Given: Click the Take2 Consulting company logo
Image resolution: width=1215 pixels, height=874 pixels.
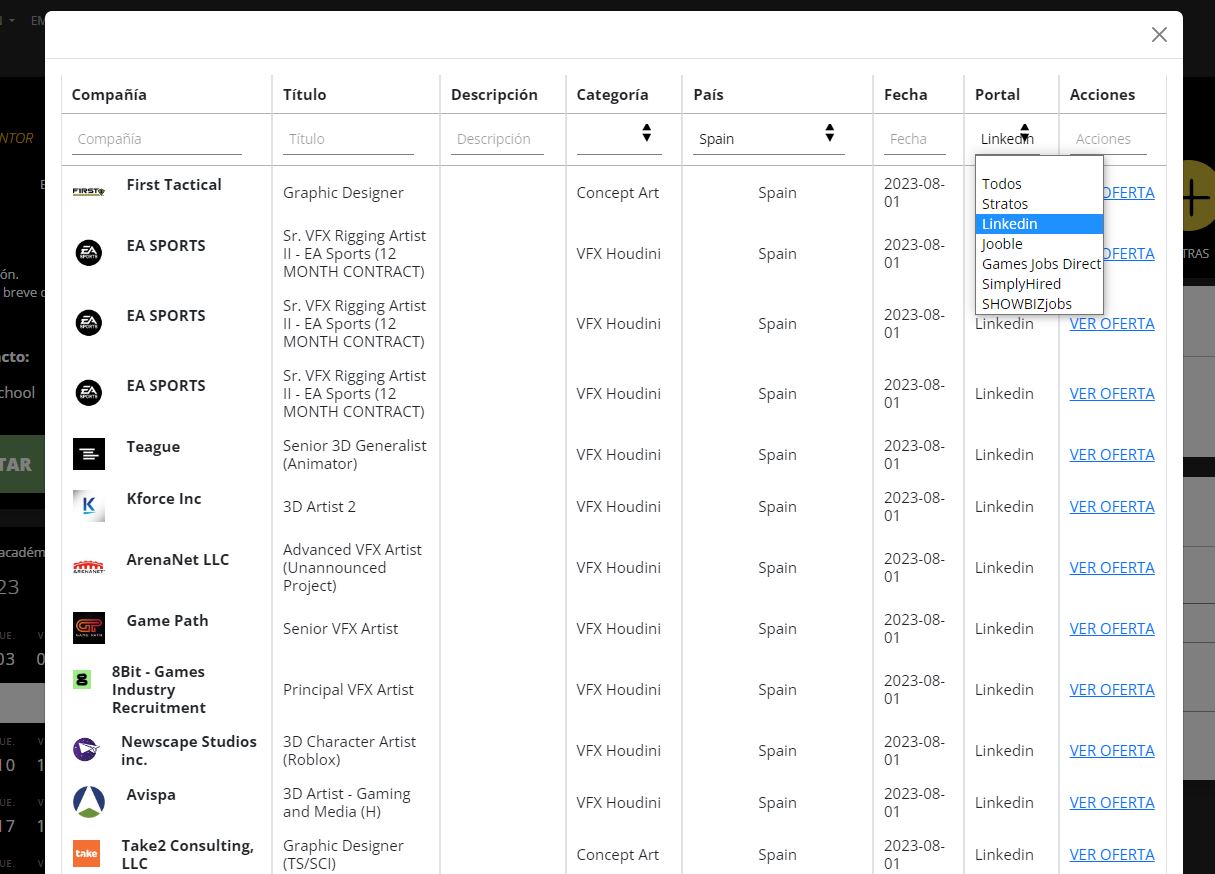Looking at the screenshot, I should pos(87,854).
